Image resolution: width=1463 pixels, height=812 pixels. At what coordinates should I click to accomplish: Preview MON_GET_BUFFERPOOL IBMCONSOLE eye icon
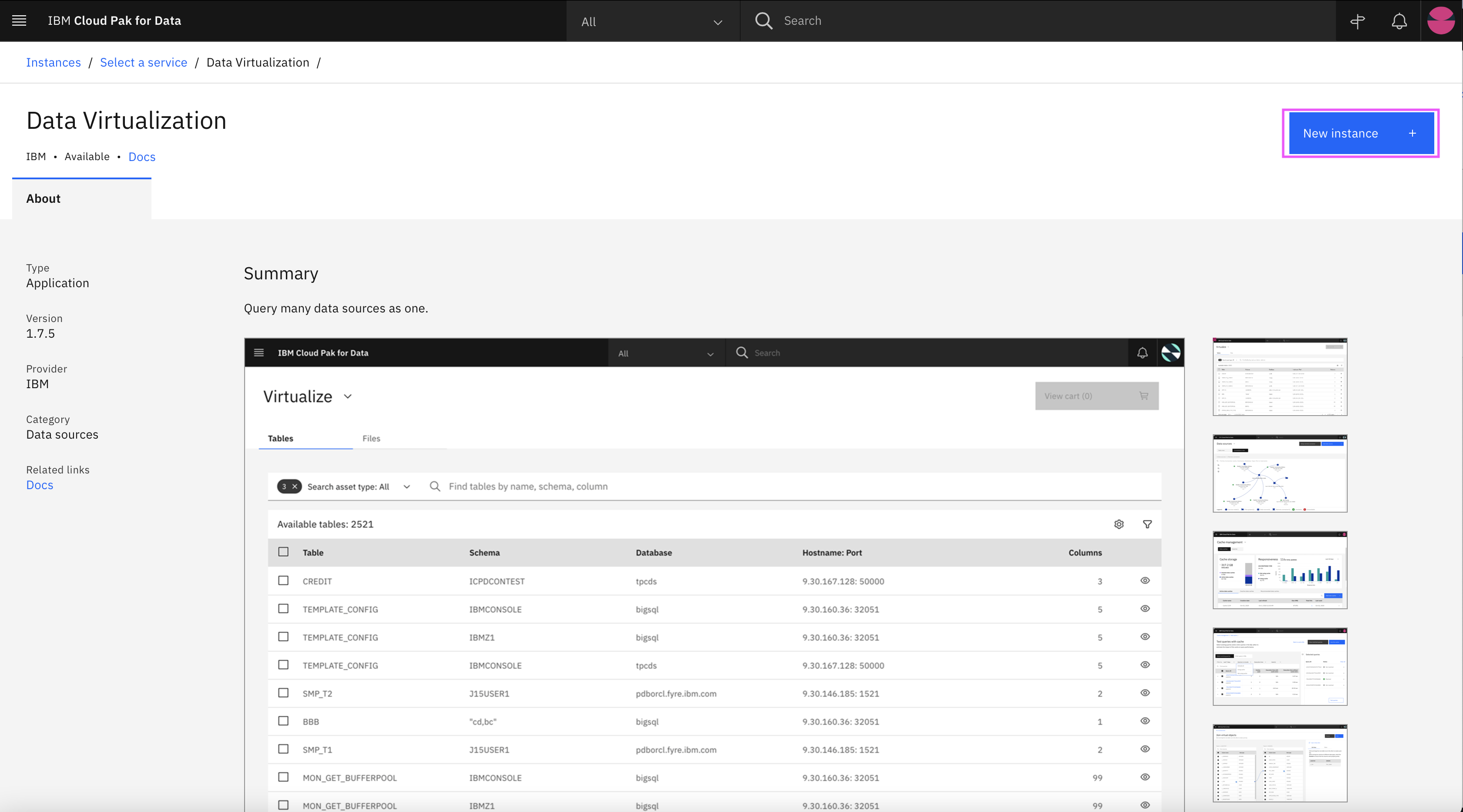tap(1145, 777)
